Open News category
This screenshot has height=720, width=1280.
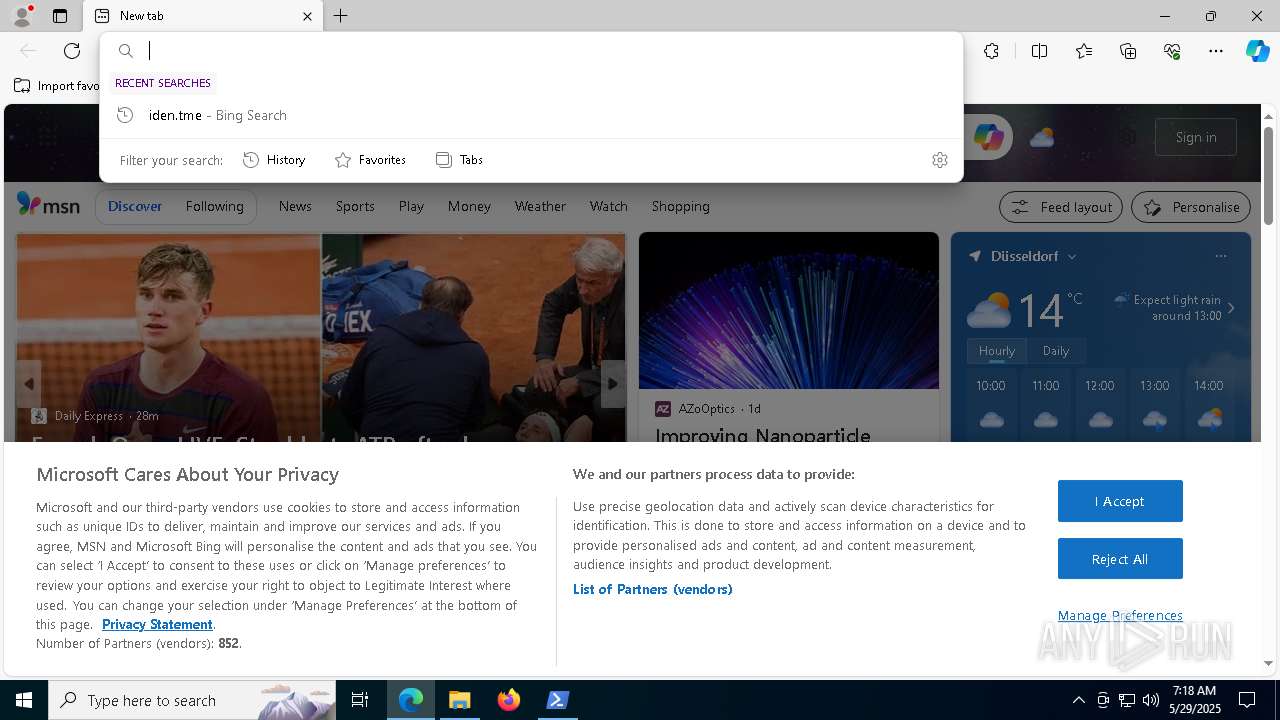(x=295, y=206)
